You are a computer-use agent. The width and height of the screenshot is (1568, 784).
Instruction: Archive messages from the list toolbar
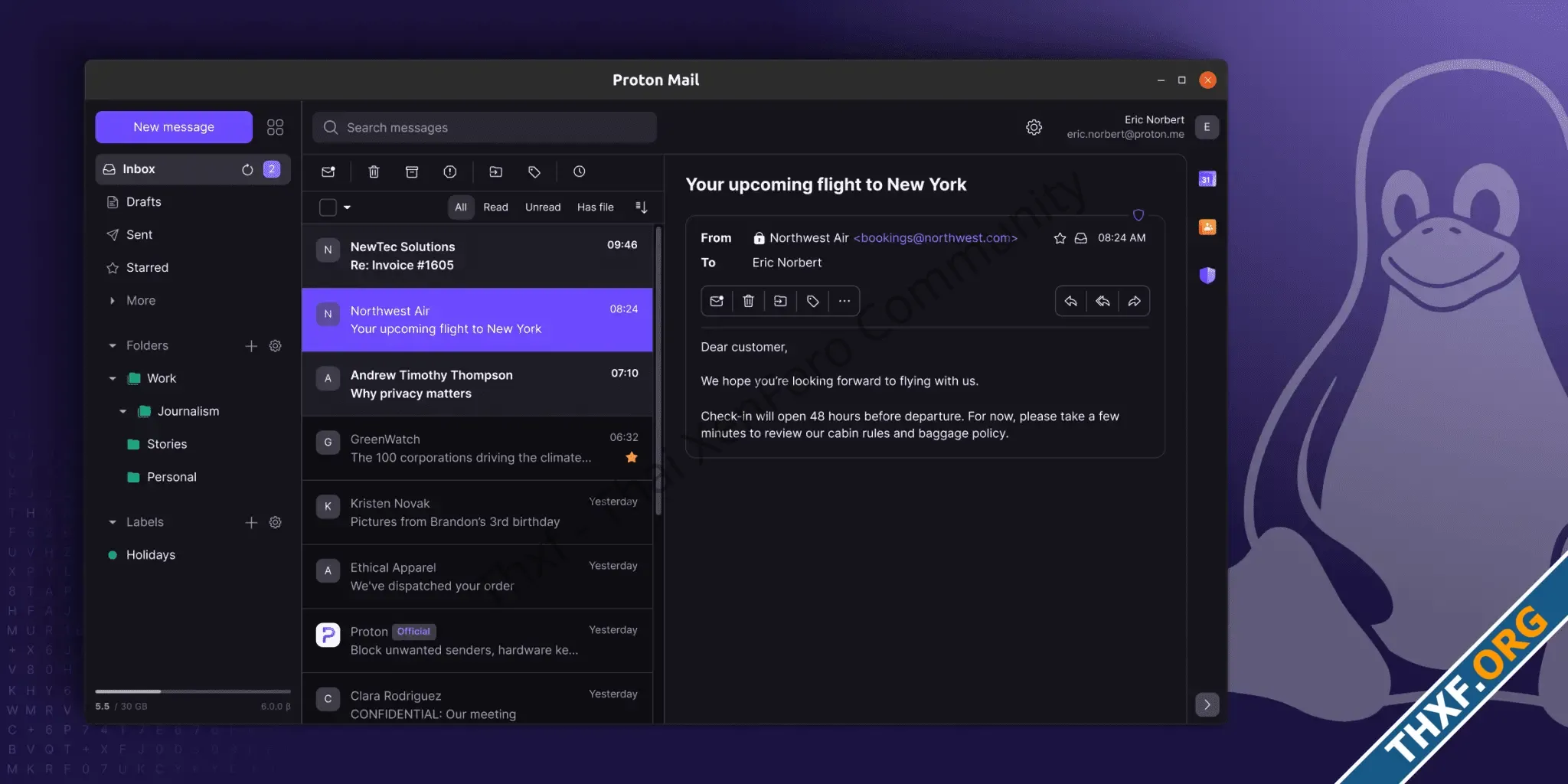(412, 171)
